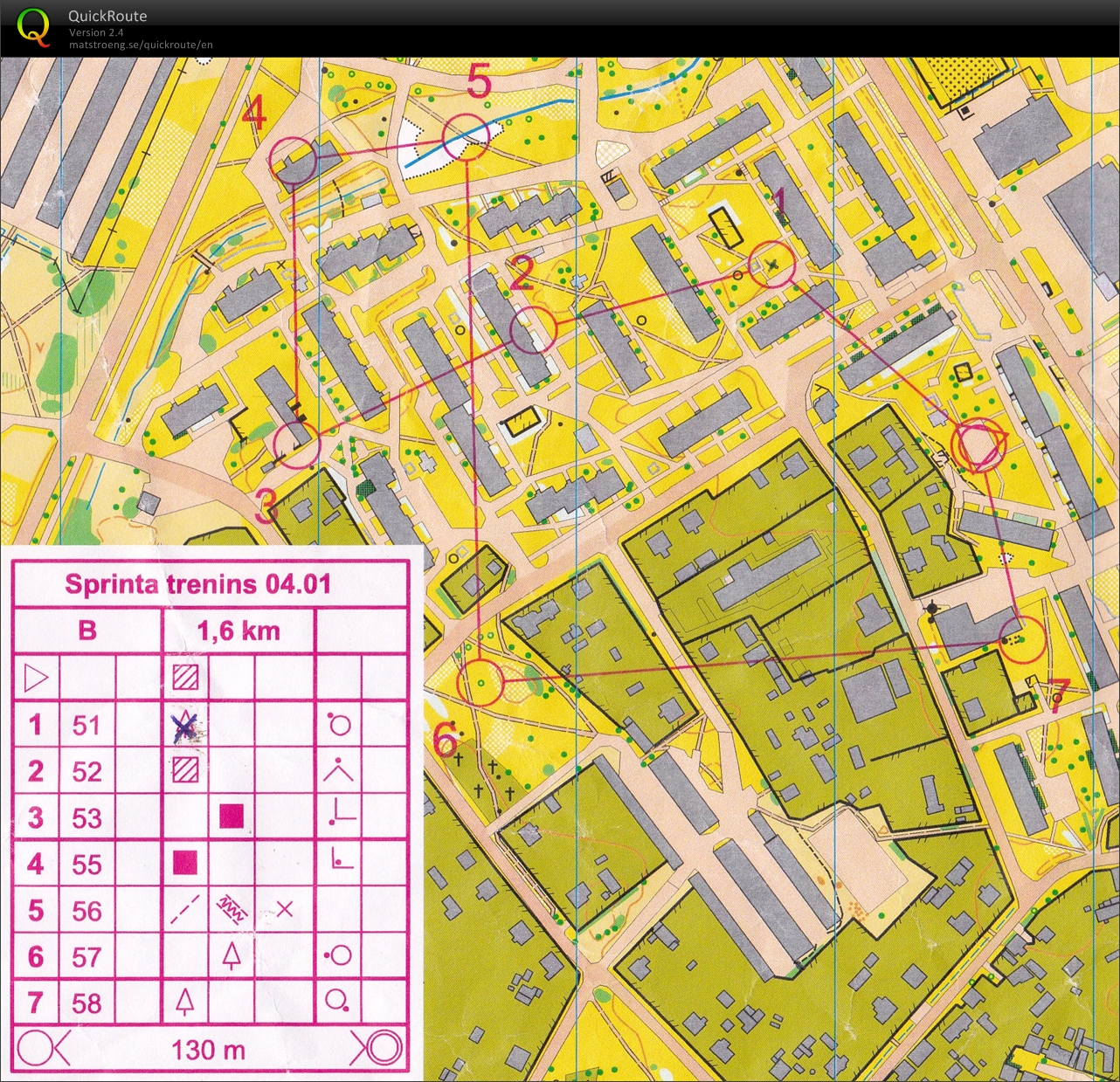Select the code 56 cell in row 5
This screenshot has height=1082, width=1120.
click(88, 911)
